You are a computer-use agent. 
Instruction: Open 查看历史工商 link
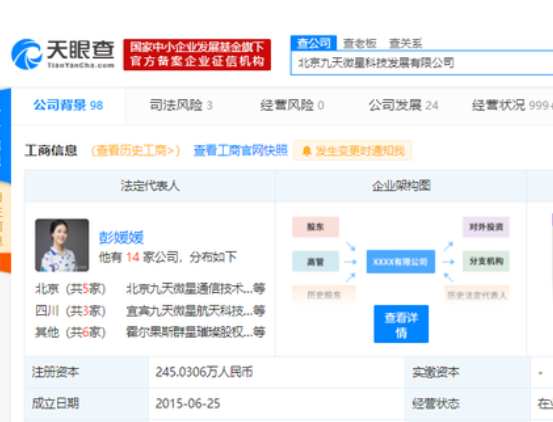[136, 151]
